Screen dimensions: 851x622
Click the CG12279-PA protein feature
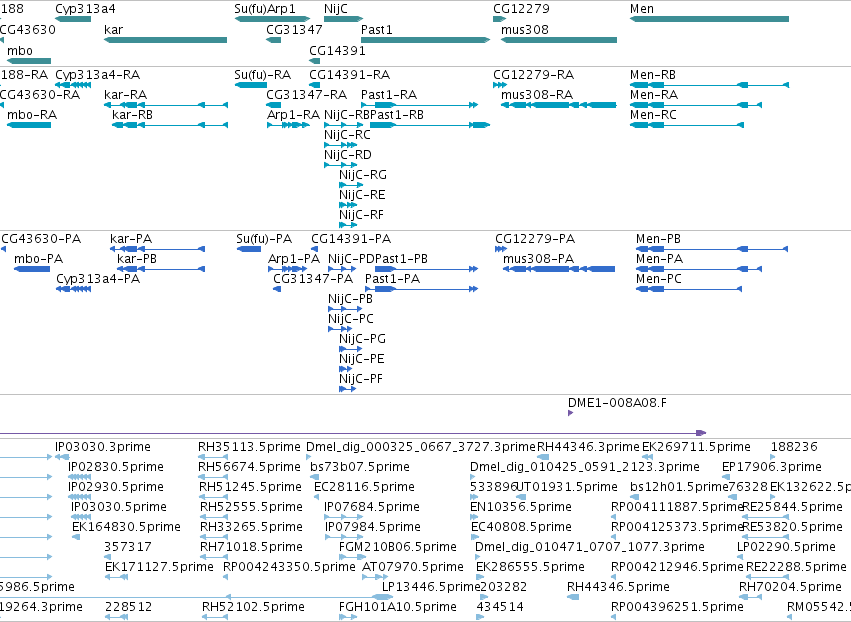(x=500, y=249)
